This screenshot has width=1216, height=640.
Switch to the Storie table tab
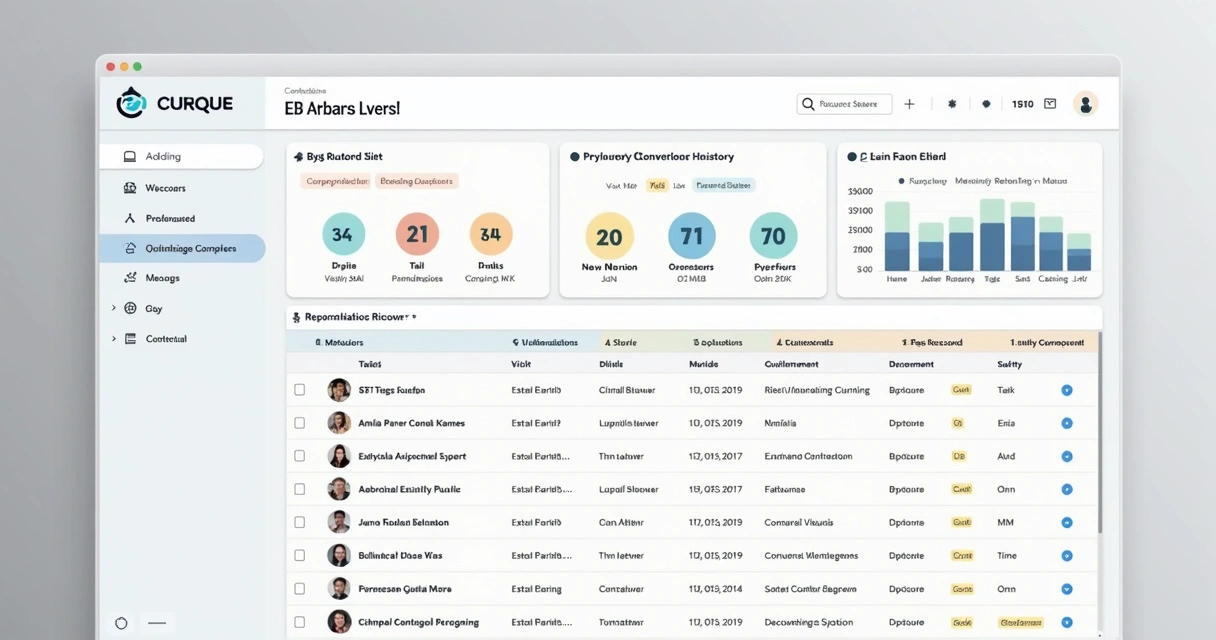[620, 342]
